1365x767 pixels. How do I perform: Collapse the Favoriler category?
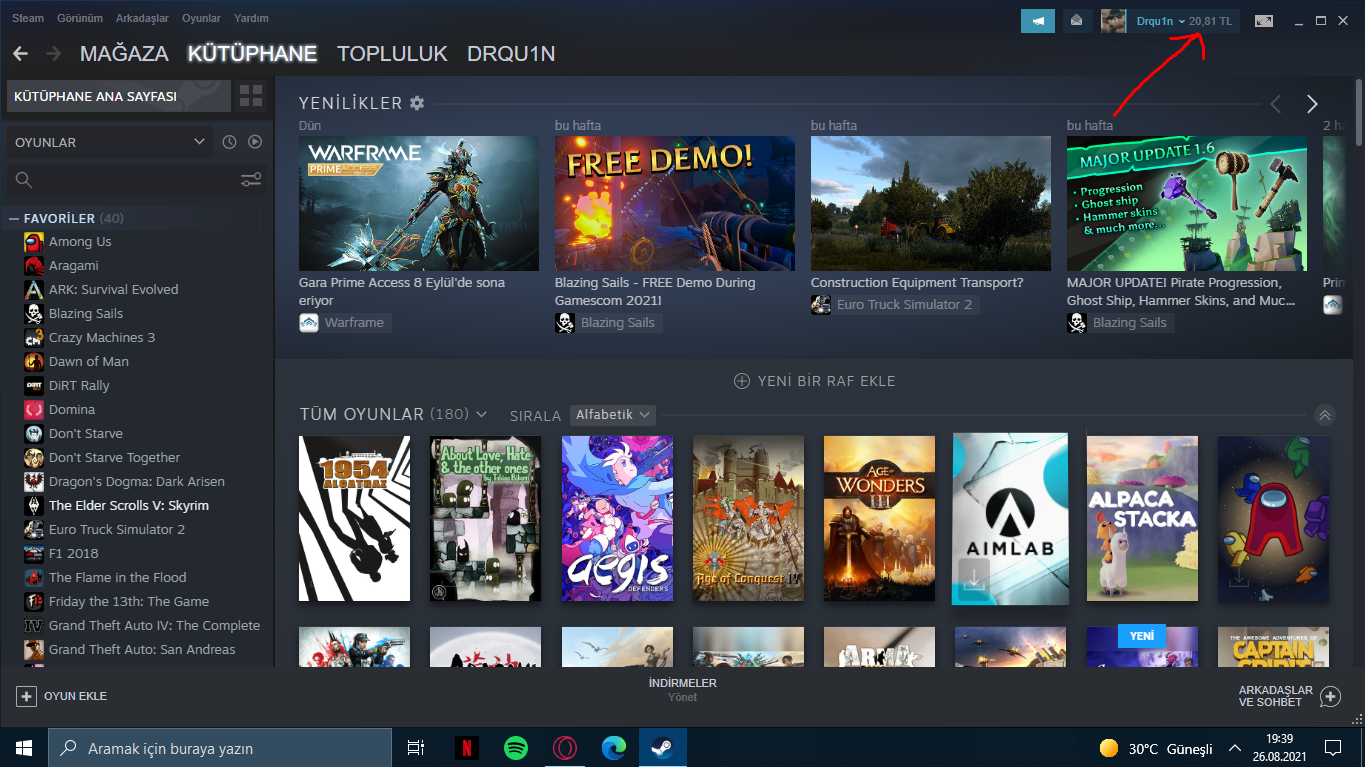point(14,218)
